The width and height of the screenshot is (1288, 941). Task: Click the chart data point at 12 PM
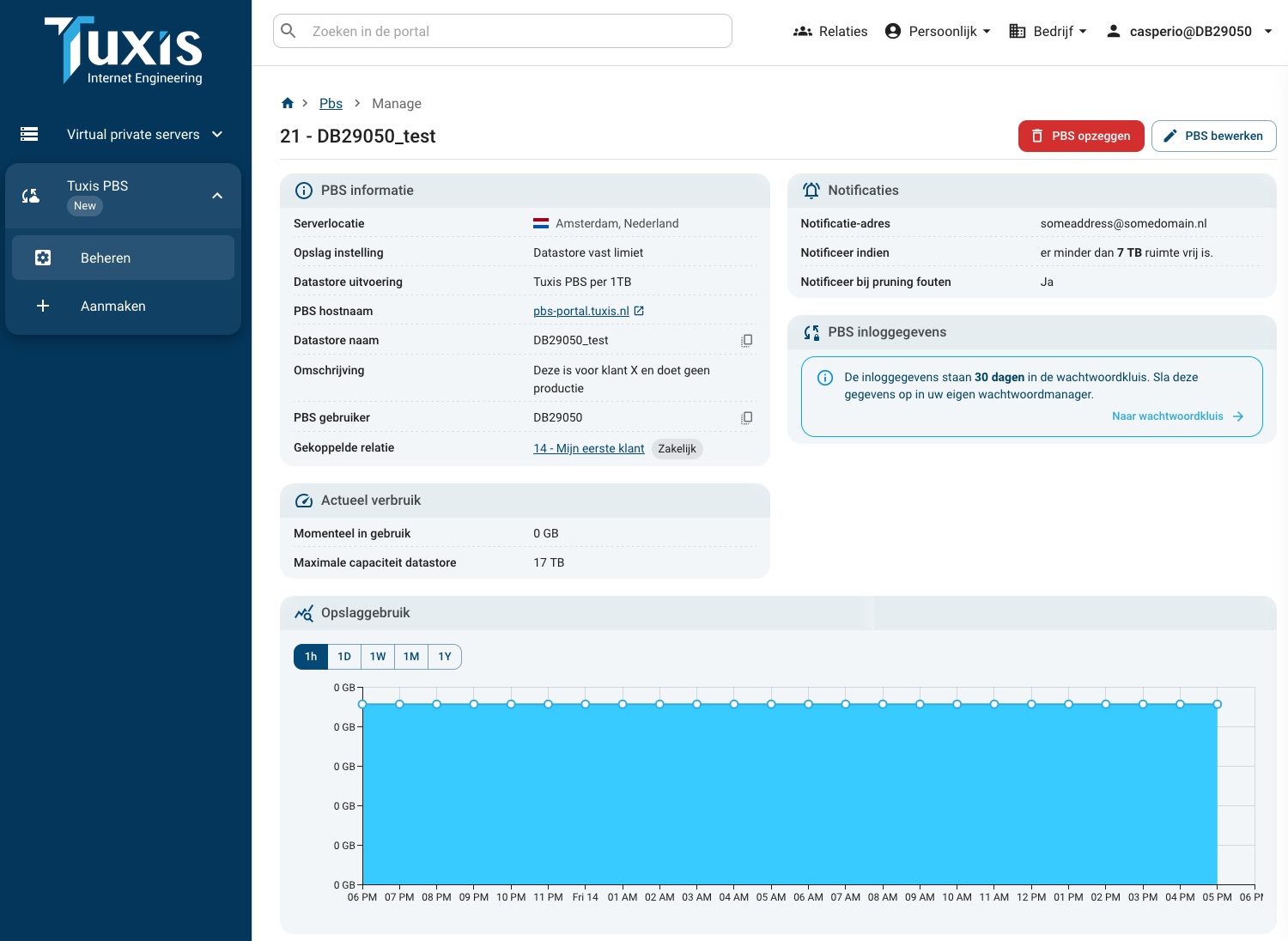pyautogui.click(x=1031, y=704)
